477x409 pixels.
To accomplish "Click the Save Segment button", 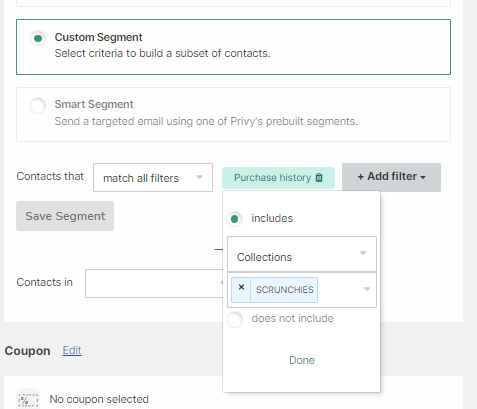I will click(x=65, y=216).
